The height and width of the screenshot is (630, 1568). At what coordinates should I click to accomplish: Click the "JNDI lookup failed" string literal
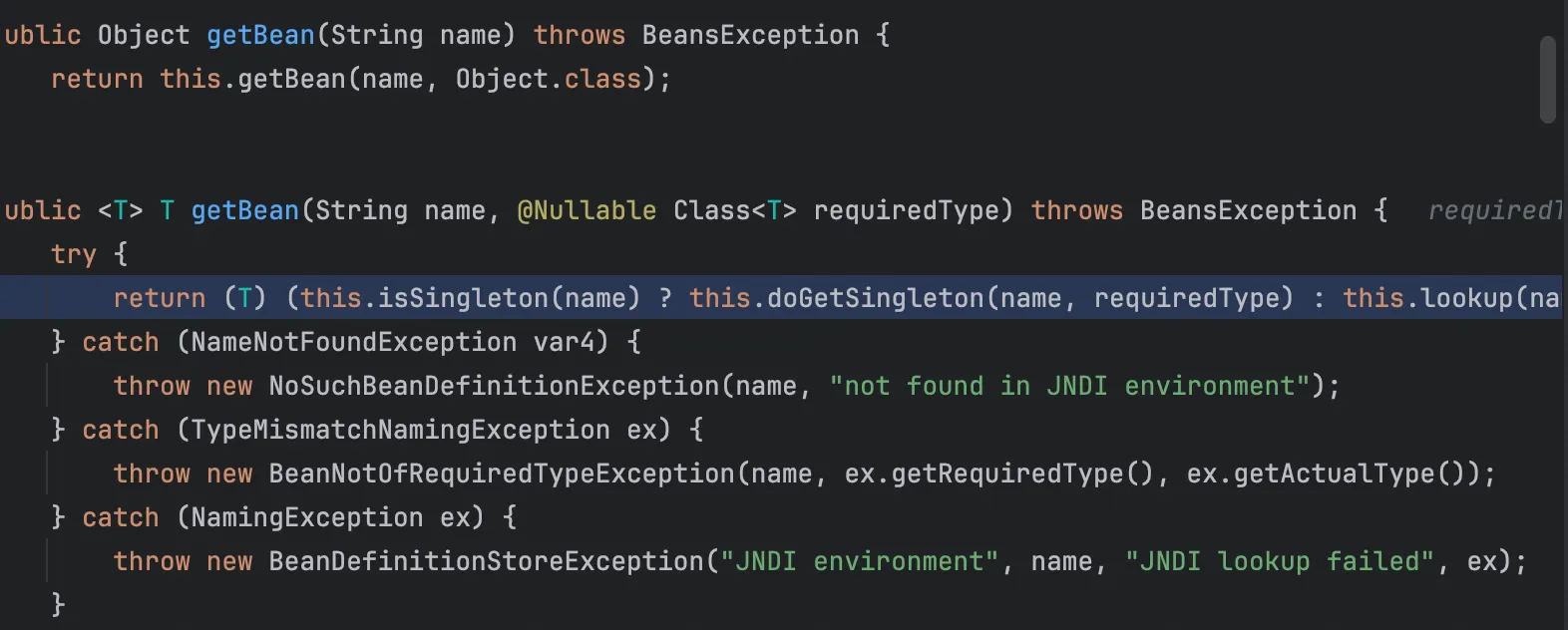click(x=1281, y=561)
